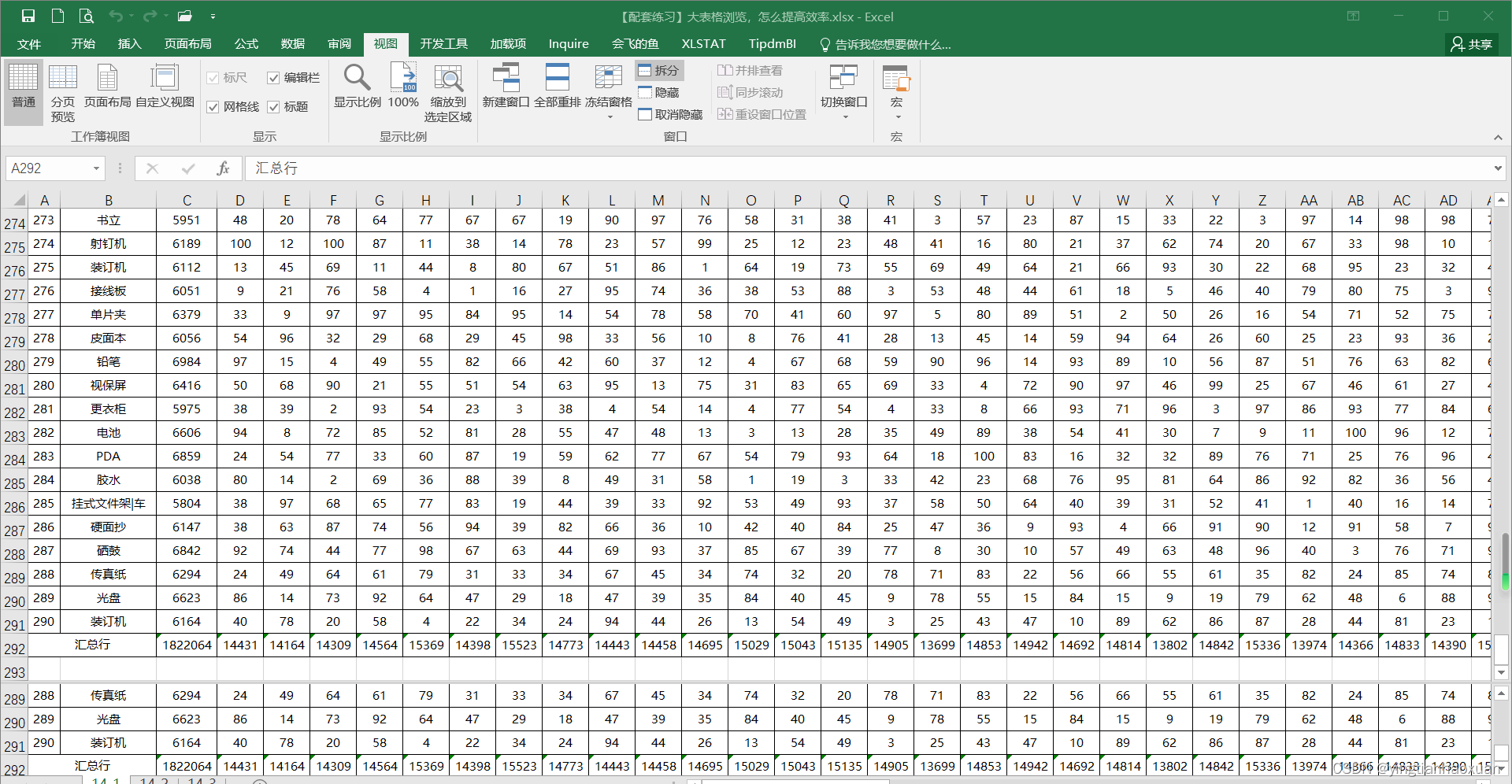Open the 文件 File tab
Screen dimensions: 1512x784
[29, 44]
